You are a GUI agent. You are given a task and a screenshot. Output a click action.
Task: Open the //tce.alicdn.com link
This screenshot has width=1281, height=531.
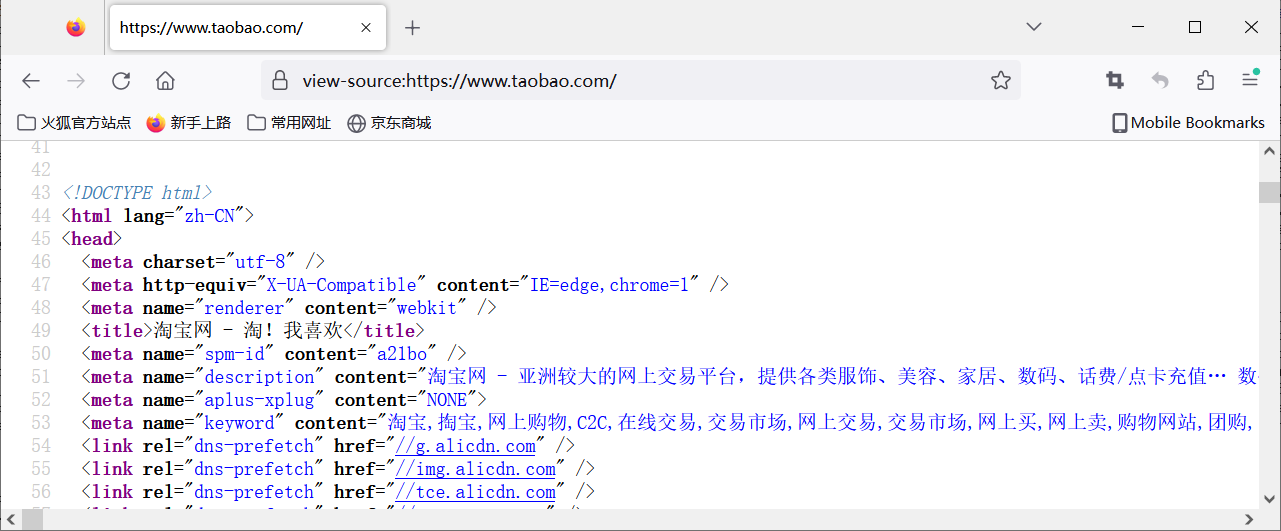coord(475,492)
